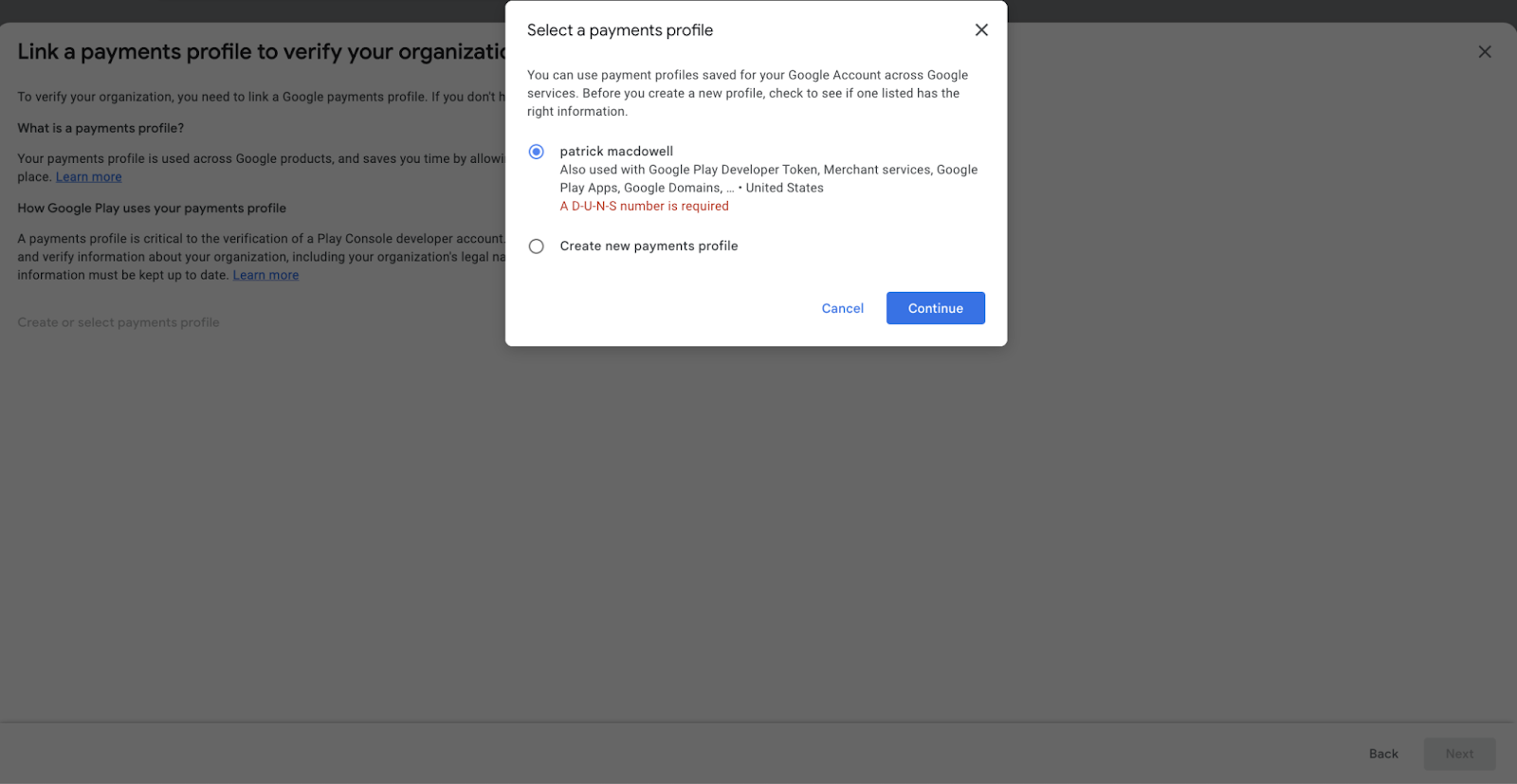Click the greyed-out Next button
The width and height of the screenshot is (1517, 784).
point(1460,754)
